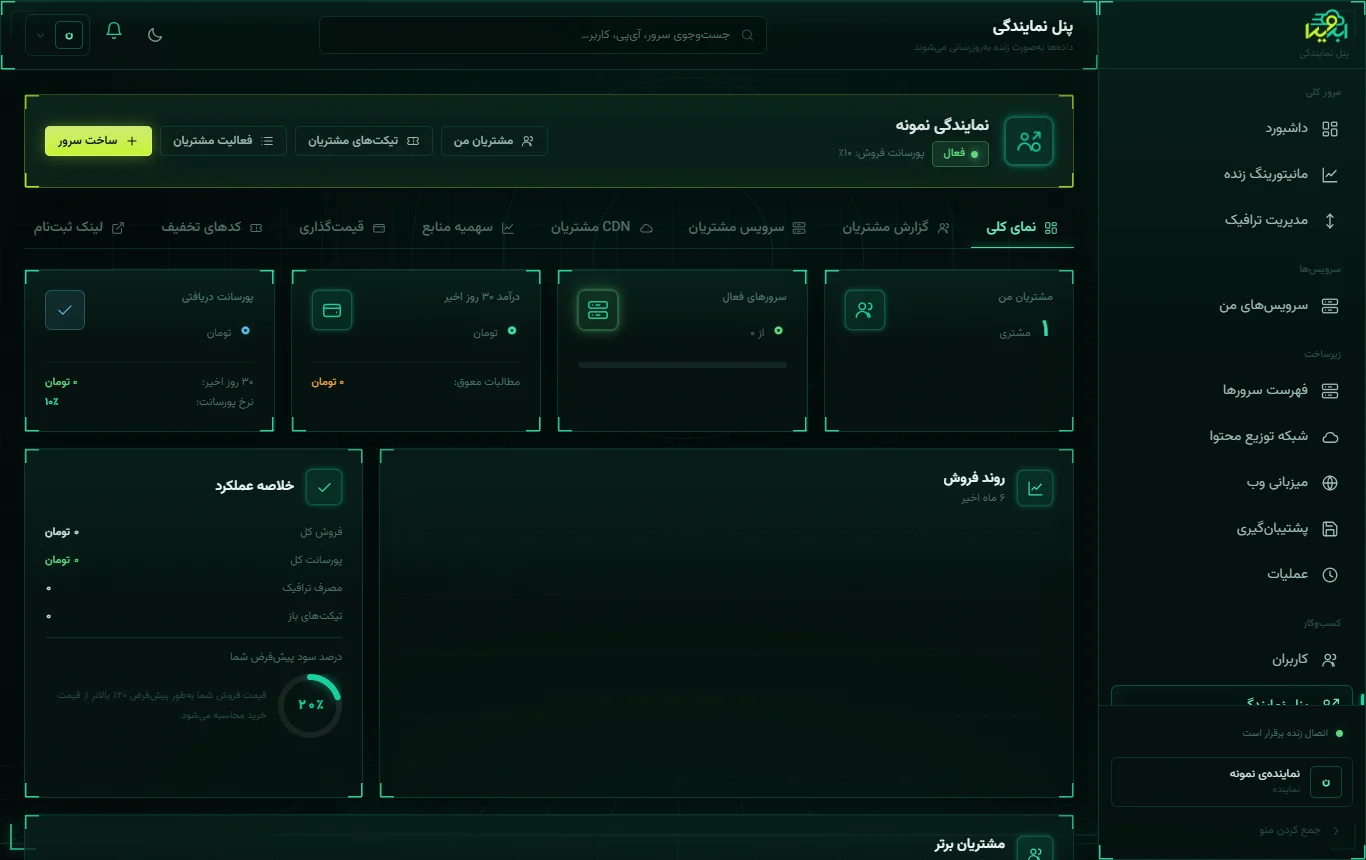
Task: Click the progress bar in «سرورهای فعال» card
Action: [682, 365]
